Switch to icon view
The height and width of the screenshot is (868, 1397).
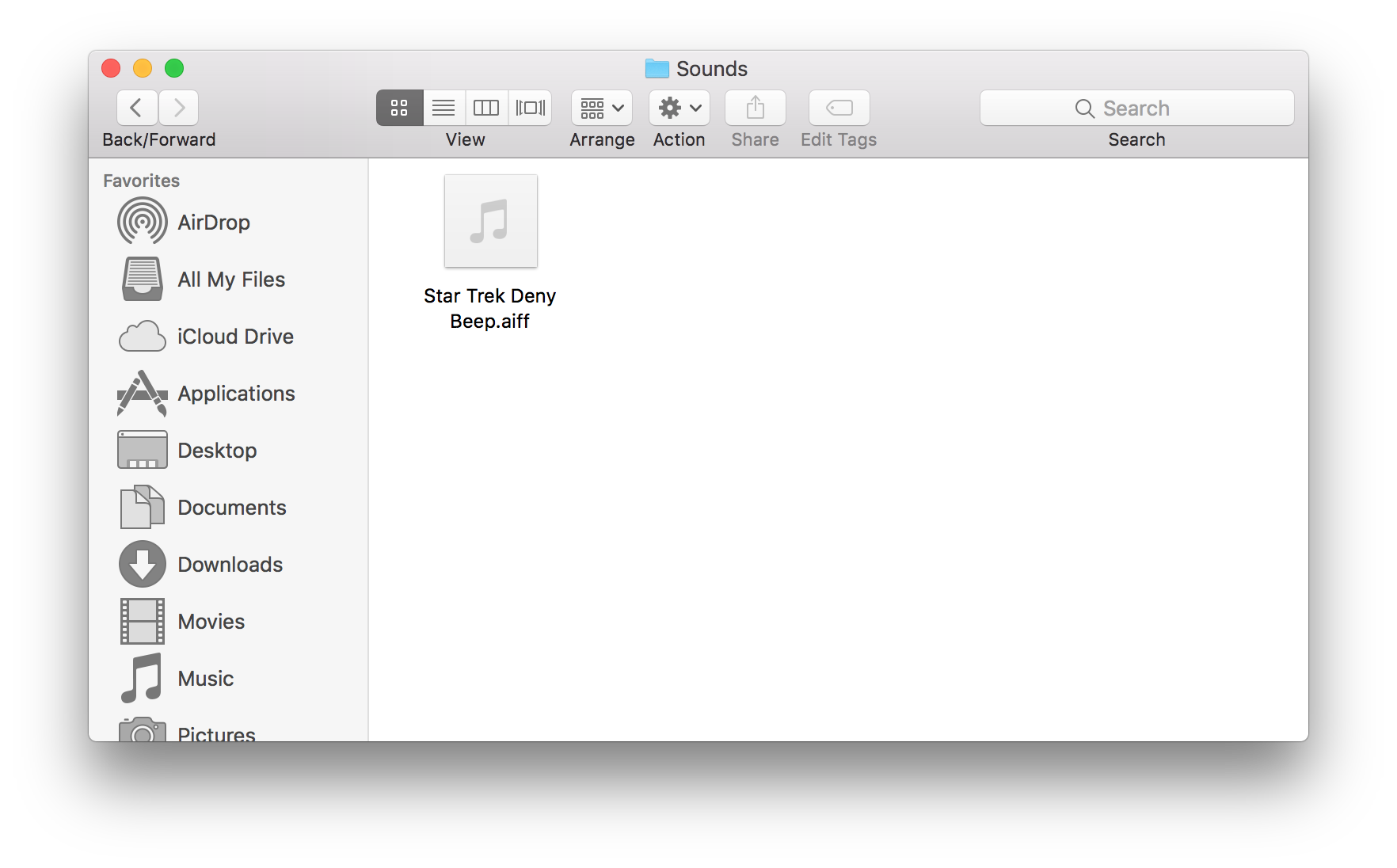point(399,108)
